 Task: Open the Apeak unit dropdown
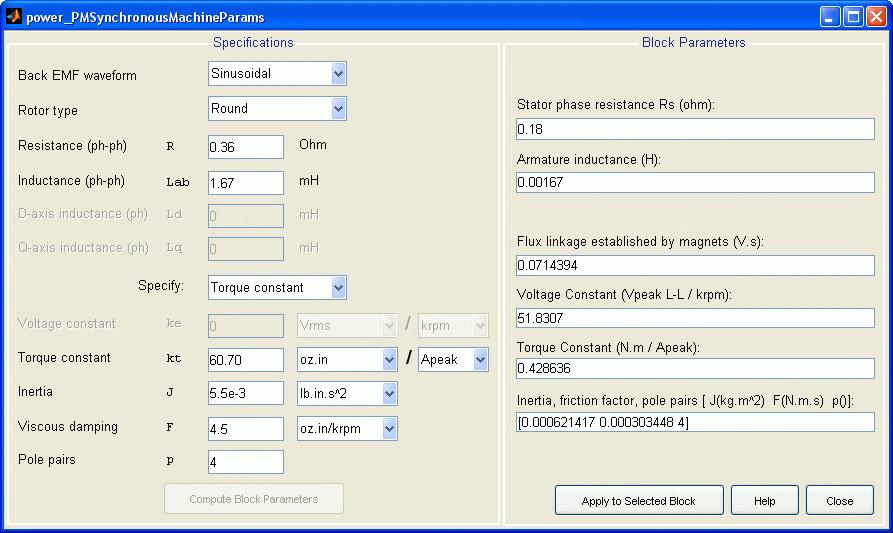coord(453,360)
